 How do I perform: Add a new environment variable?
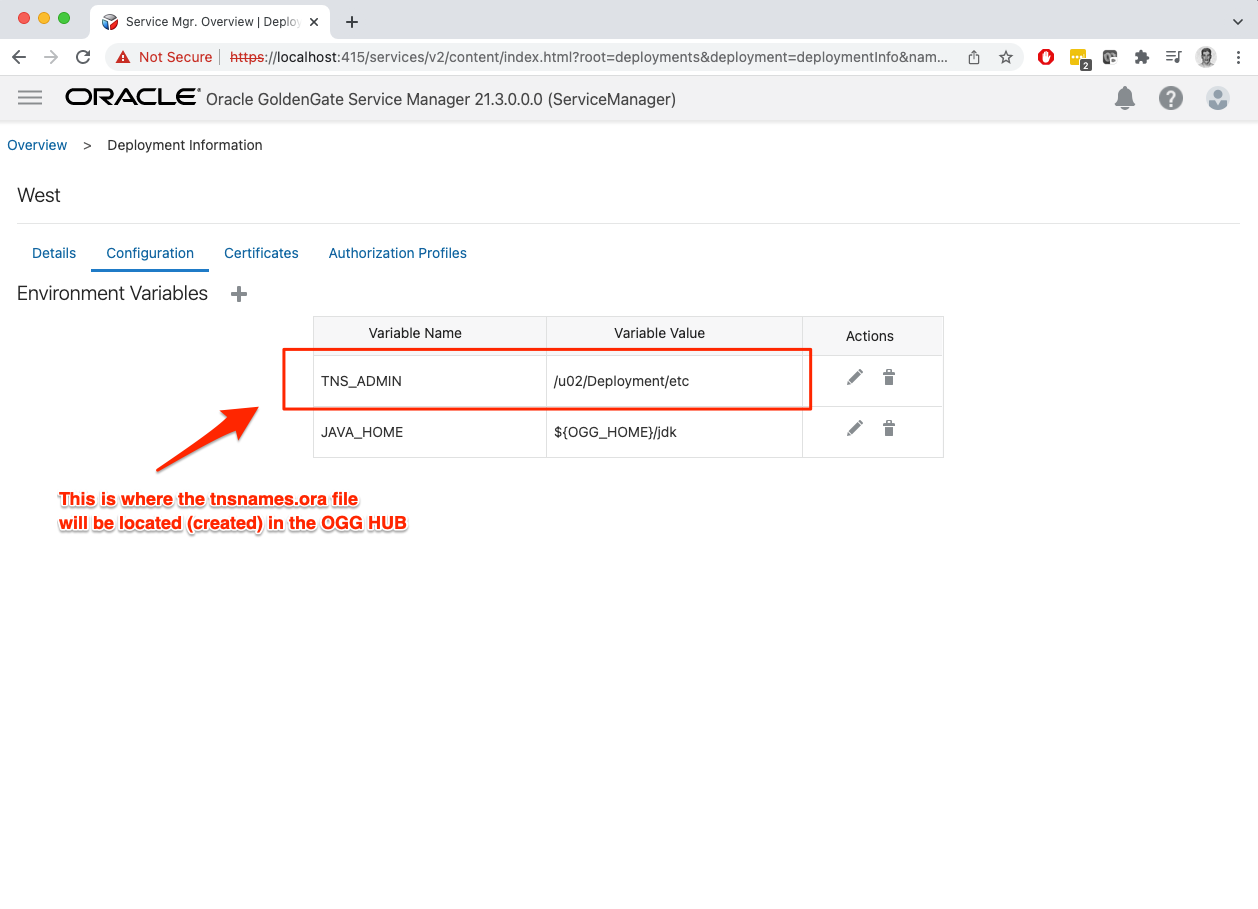point(239,294)
